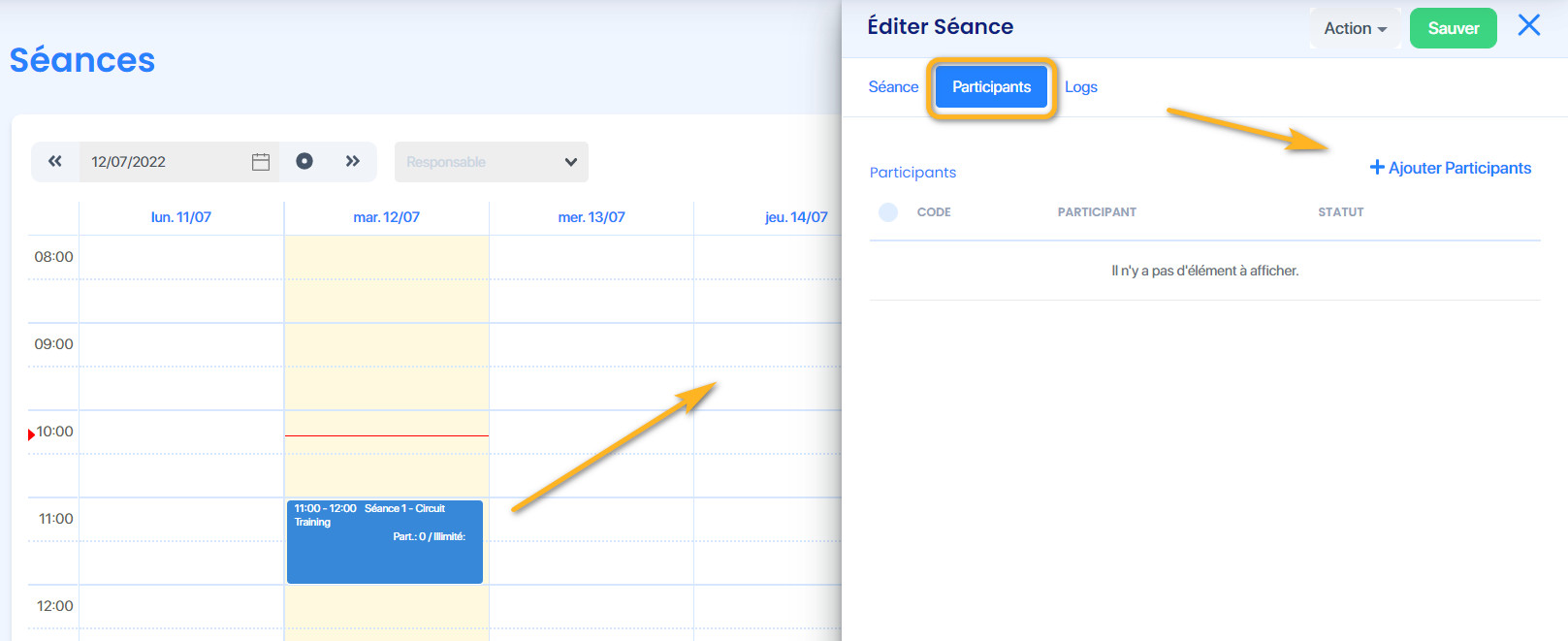Click the green Sauver button
The image size is (1568, 641).
[1454, 28]
